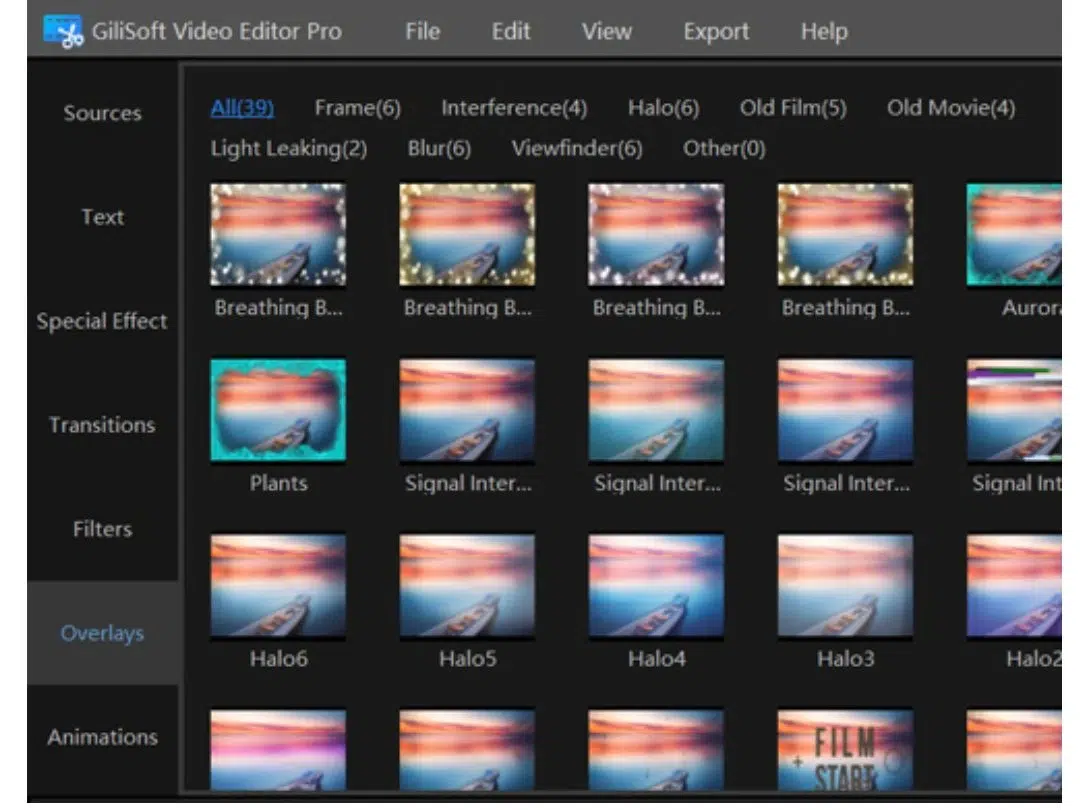Select Special Effect in the sidebar
This screenshot has width=1080, height=810.
103,321
